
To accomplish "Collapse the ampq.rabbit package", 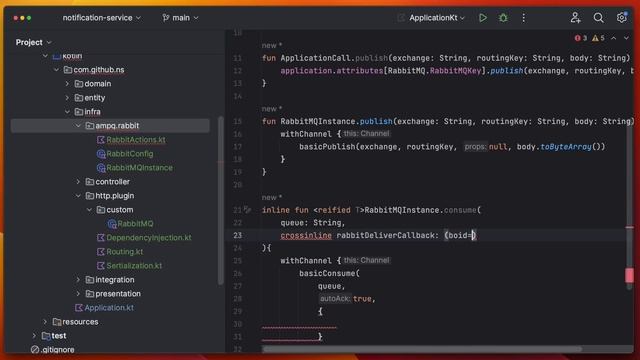I will click(x=78, y=126).
